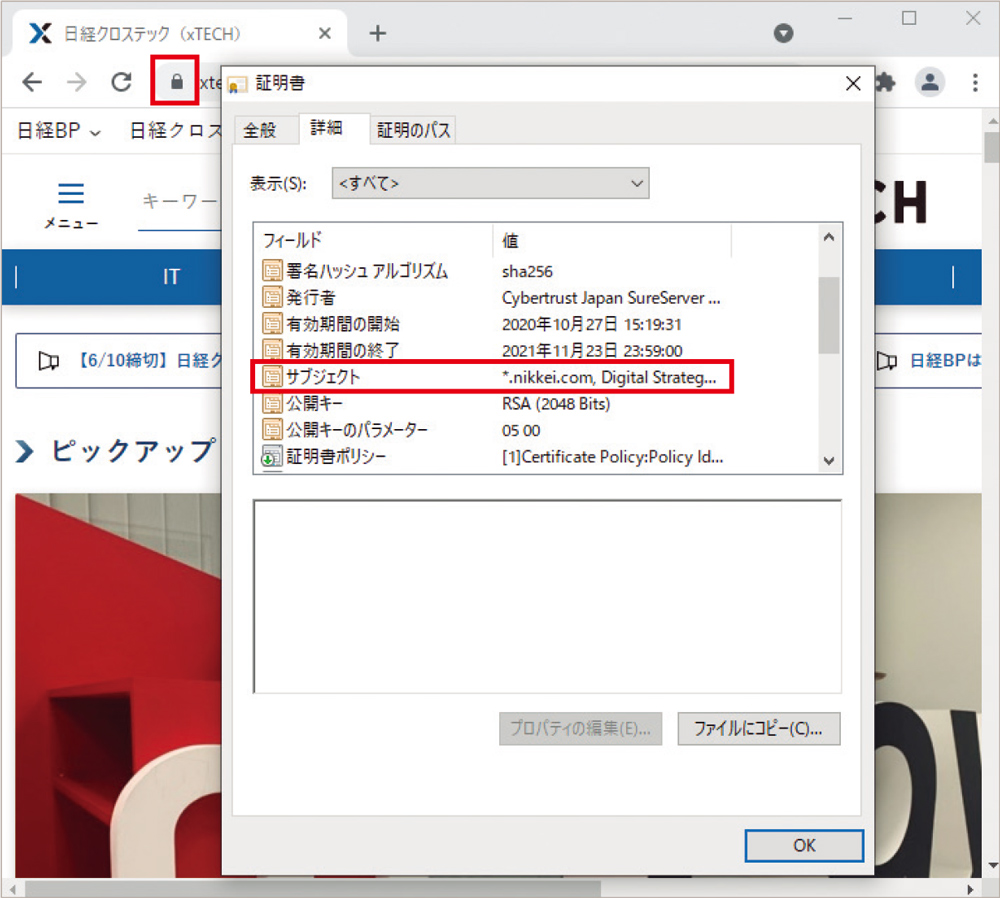Open the 証明のパス tab

click(x=413, y=130)
